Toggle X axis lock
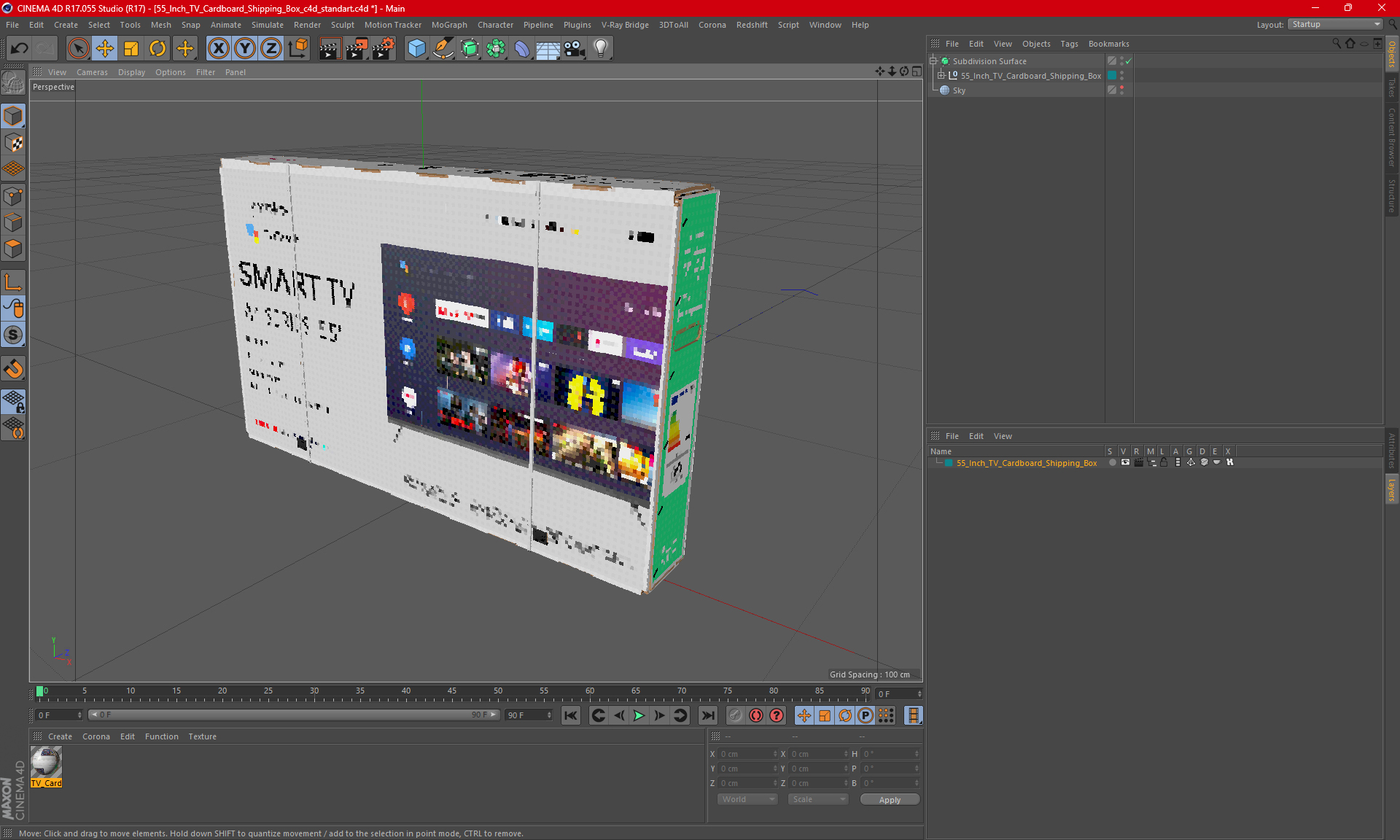The image size is (1400, 840). [218, 49]
